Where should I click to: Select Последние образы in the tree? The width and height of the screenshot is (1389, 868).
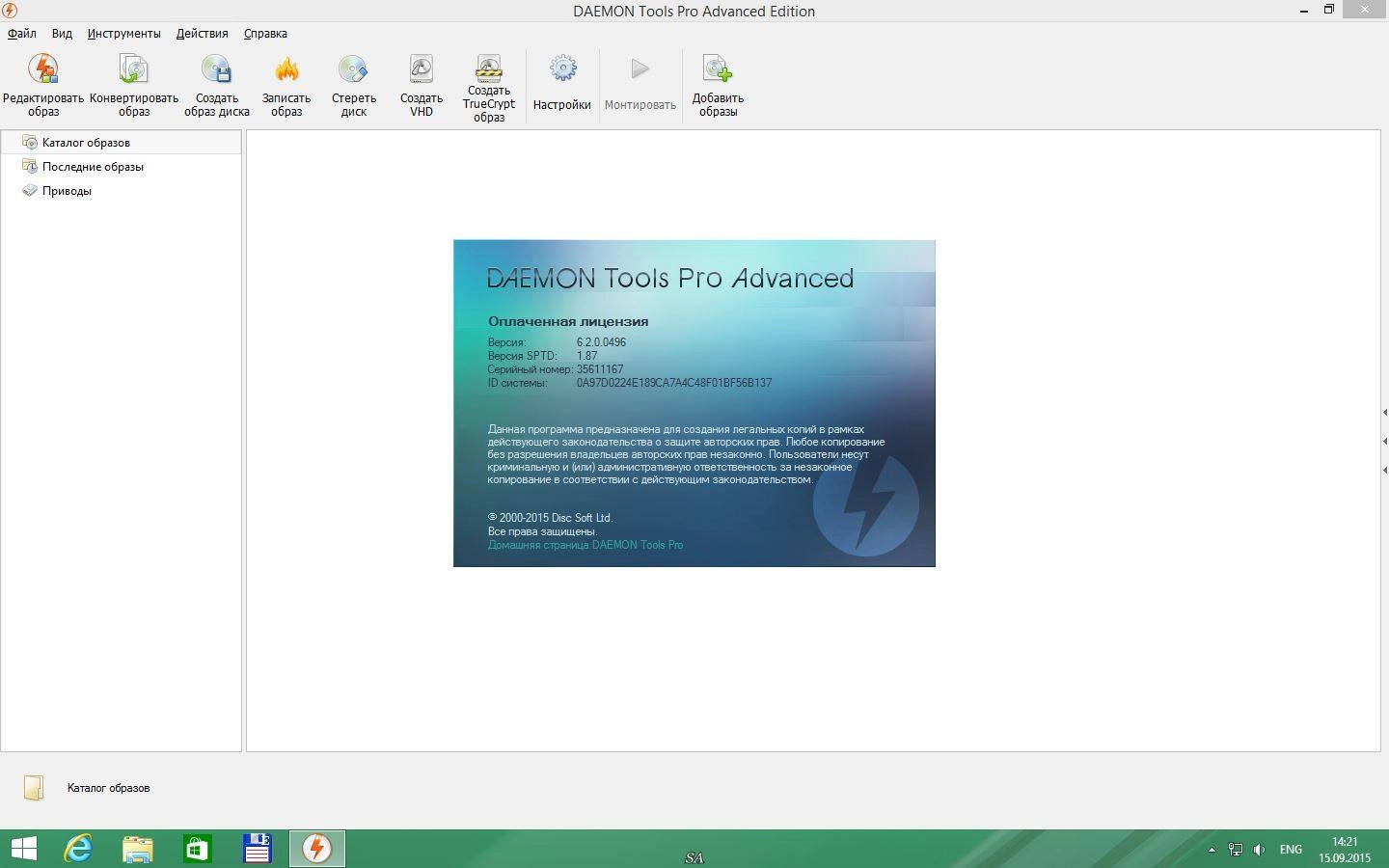tap(93, 166)
